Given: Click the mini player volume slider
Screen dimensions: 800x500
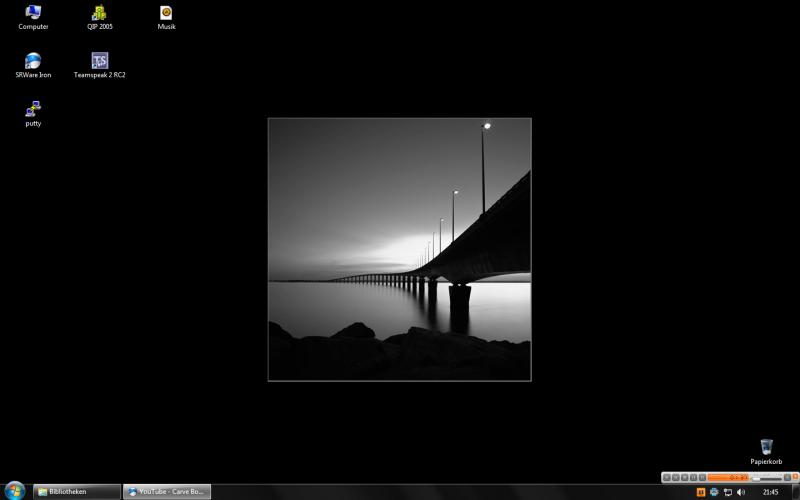Looking at the screenshot, I should coord(768,478).
